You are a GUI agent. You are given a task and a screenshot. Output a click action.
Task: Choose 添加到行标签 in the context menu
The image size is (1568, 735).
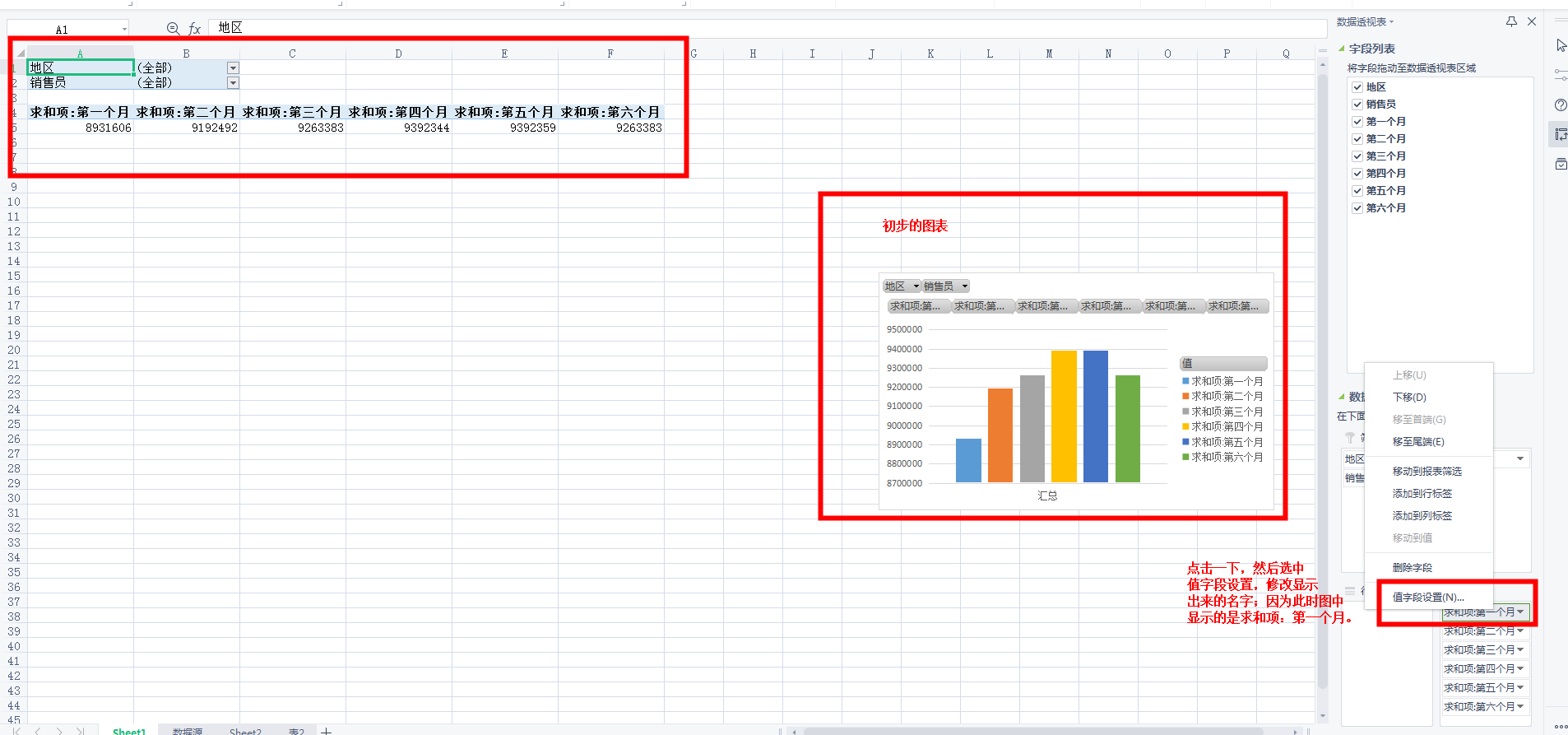tap(1429, 493)
